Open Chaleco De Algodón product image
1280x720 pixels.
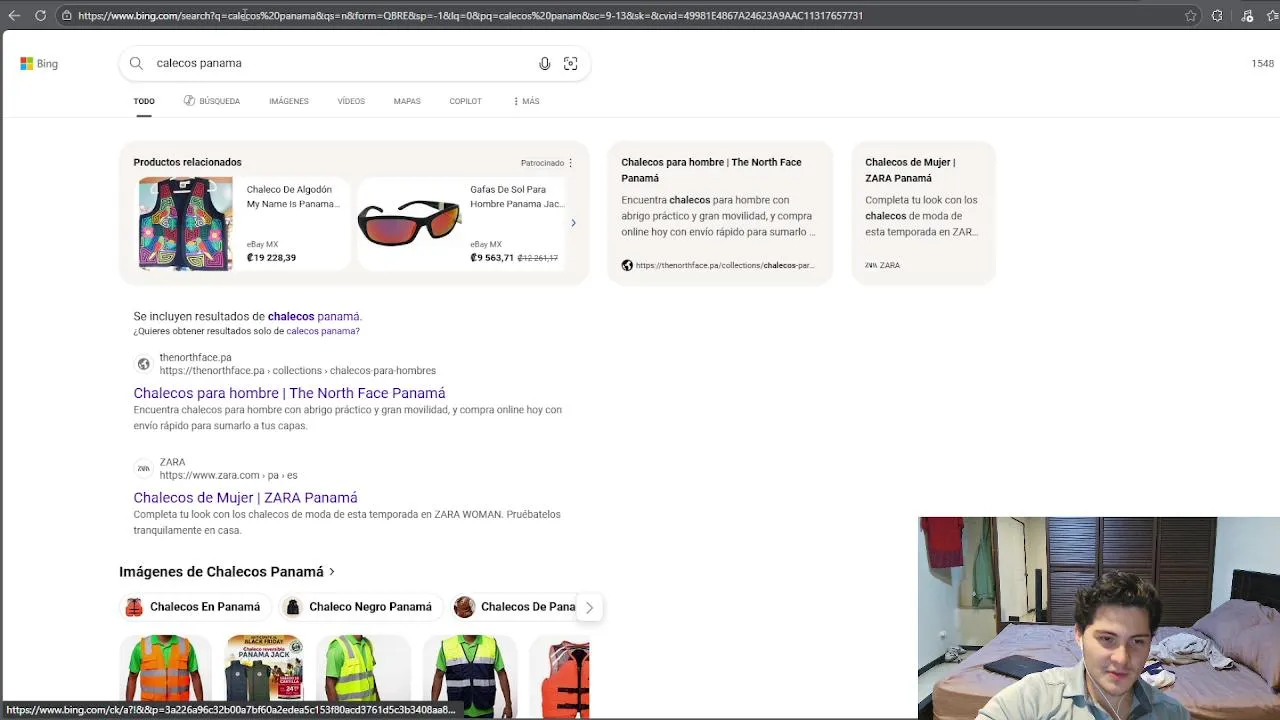(x=185, y=223)
